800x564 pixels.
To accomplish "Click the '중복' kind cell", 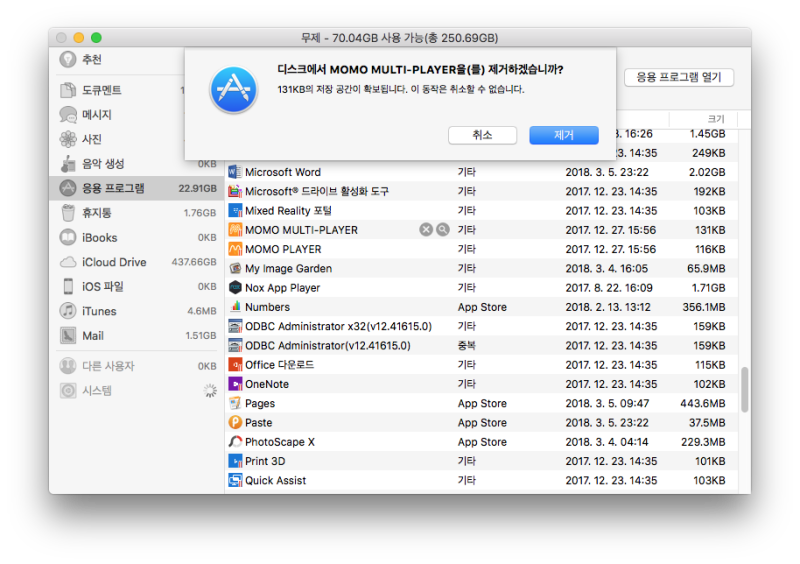I will [466, 346].
